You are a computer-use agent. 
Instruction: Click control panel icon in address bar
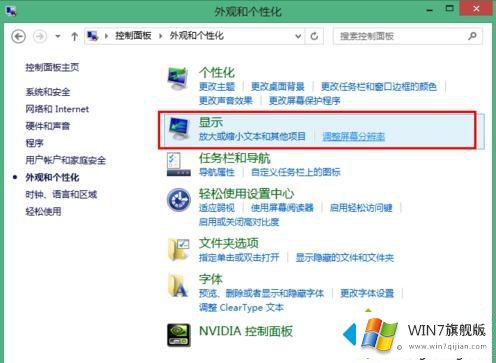tap(93, 36)
